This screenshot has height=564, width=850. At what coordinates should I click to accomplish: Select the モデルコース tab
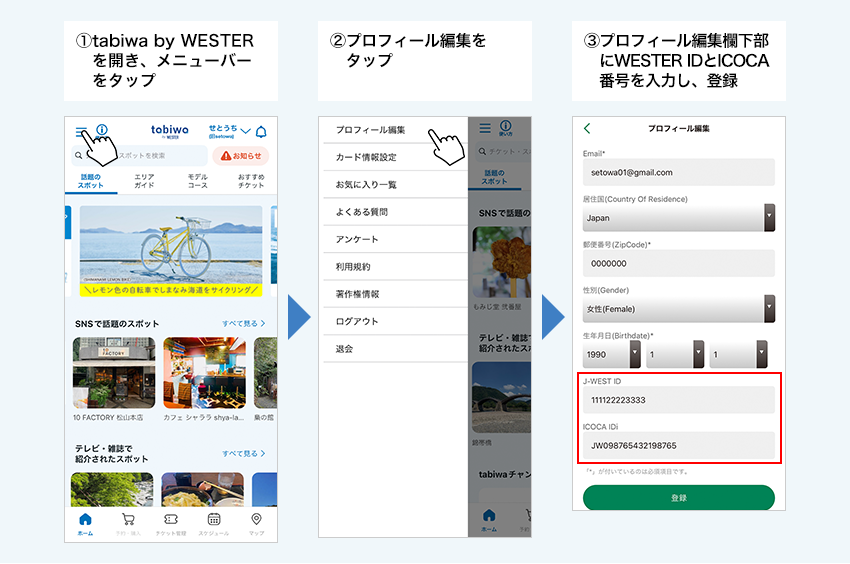197,181
